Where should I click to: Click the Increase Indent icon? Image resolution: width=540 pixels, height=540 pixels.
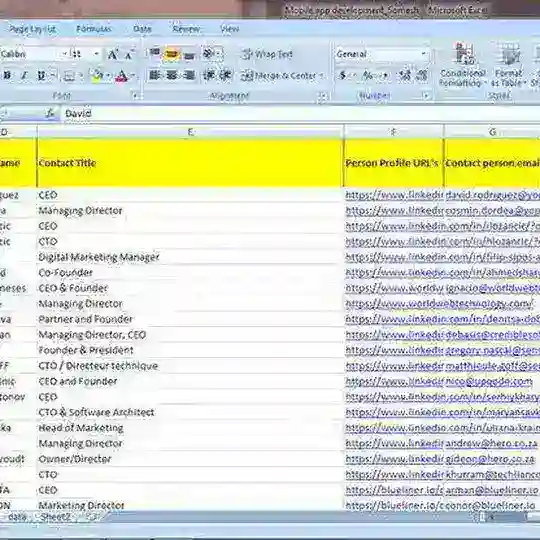click(226, 75)
